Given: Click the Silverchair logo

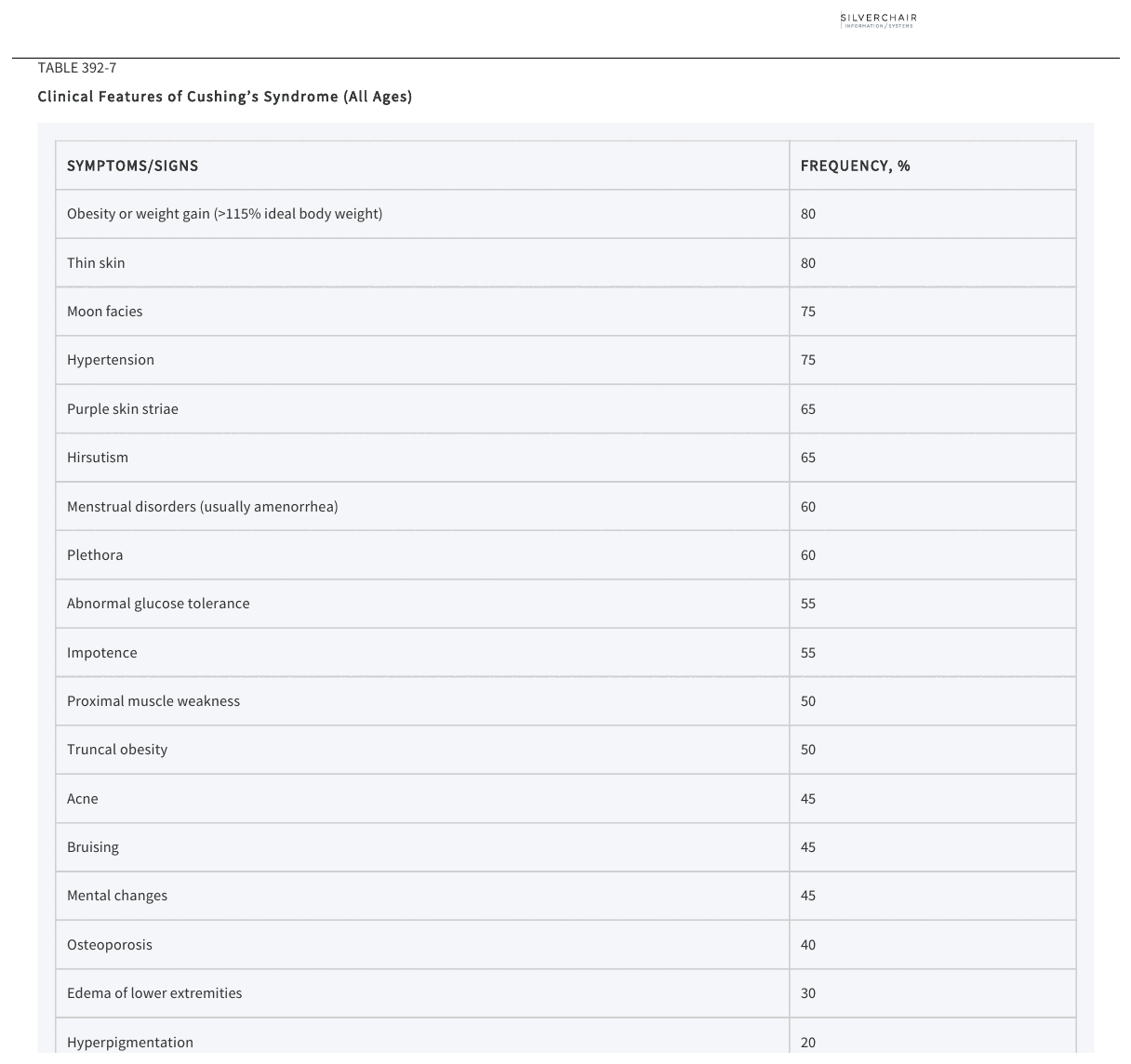Looking at the screenshot, I should [x=878, y=20].
